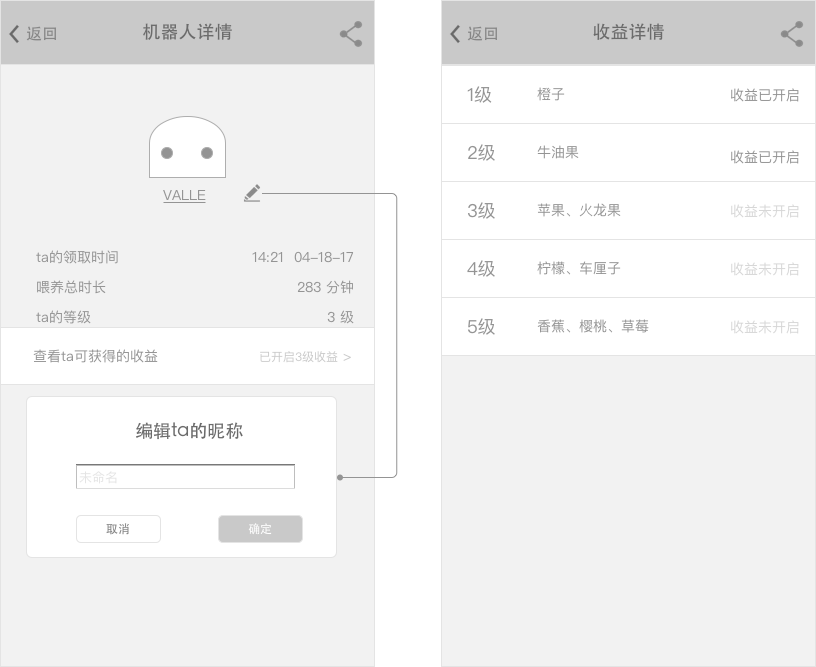816x667 pixels.
Task: Click 收益未开启 status in 5级 row
Action: tap(764, 327)
